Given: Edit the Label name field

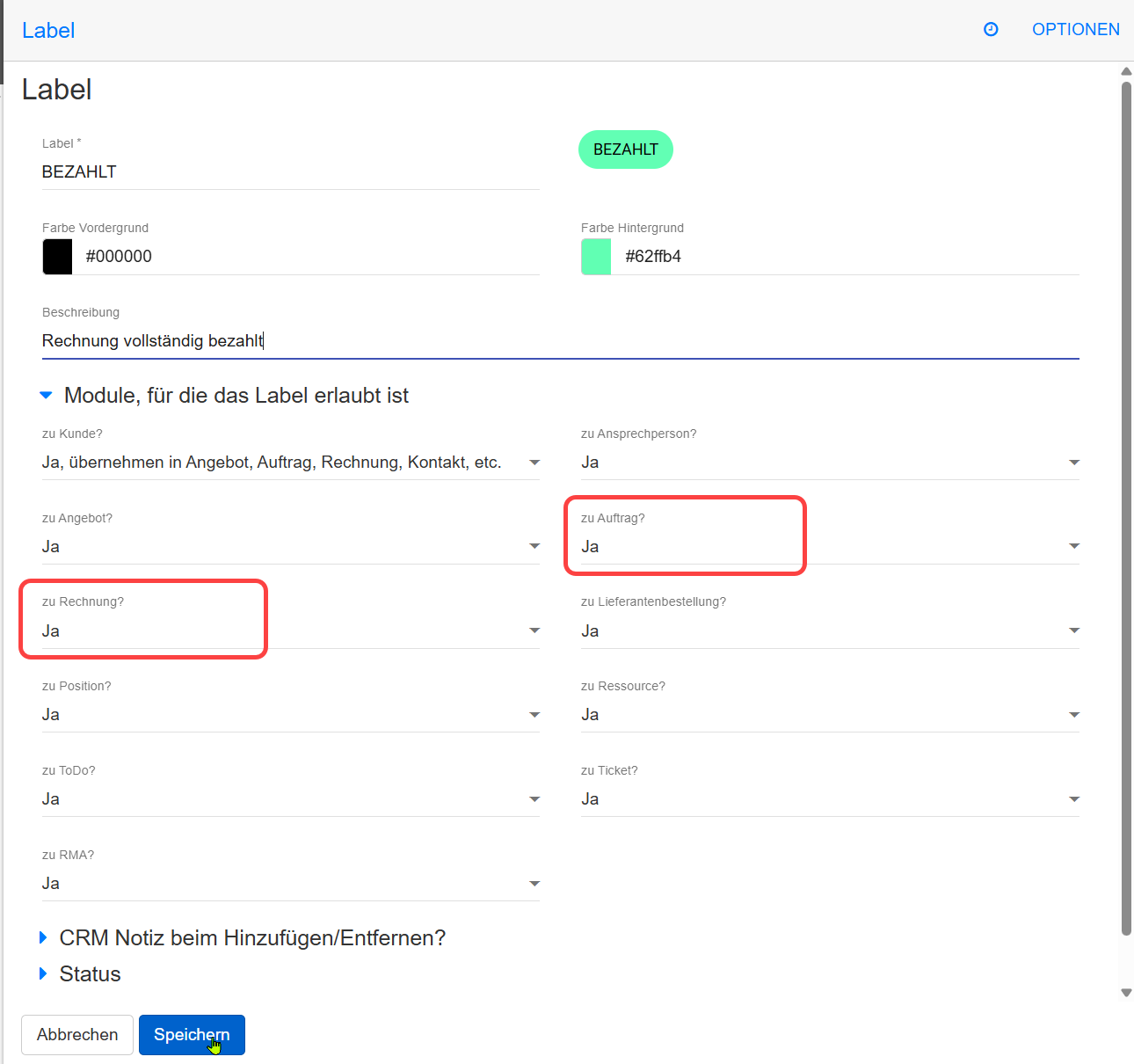Looking at the screenshot, I should [291, 171].
